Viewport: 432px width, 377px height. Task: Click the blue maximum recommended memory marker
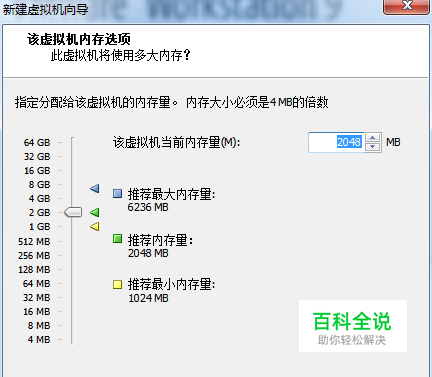click(x=95, y=189)
